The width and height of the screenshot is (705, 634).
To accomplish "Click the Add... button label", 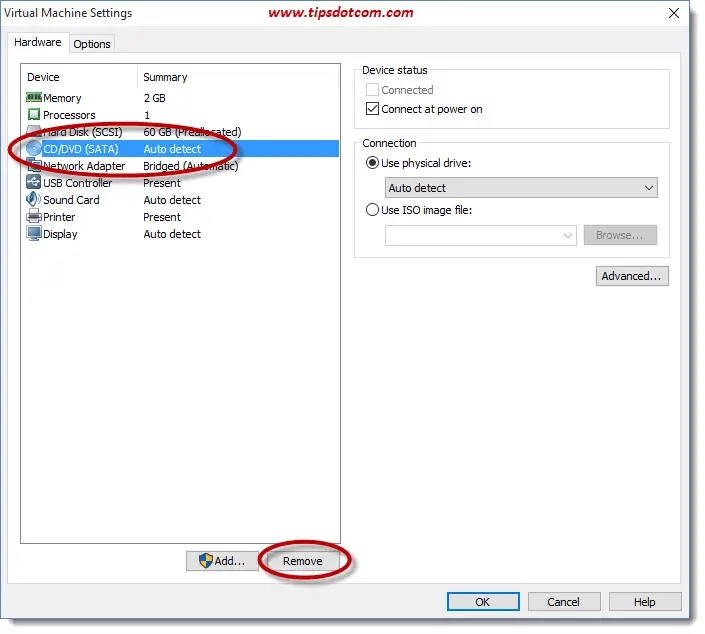I will (x=230, y=561).
